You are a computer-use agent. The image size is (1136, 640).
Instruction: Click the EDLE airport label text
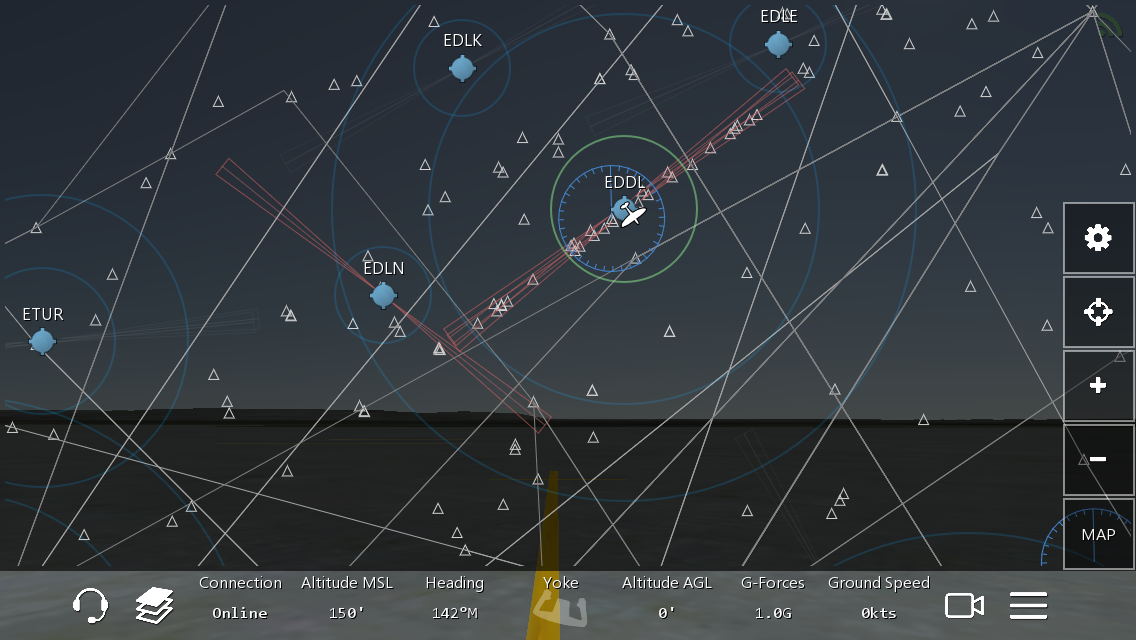click(779, 17)
